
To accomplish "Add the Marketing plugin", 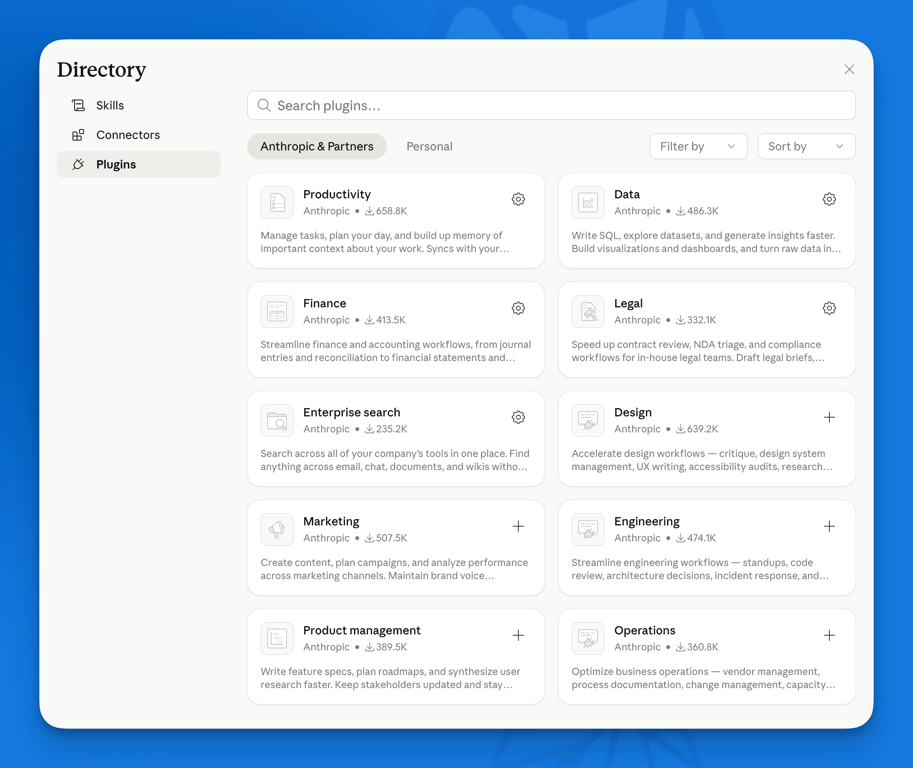I will click(518, 526).
